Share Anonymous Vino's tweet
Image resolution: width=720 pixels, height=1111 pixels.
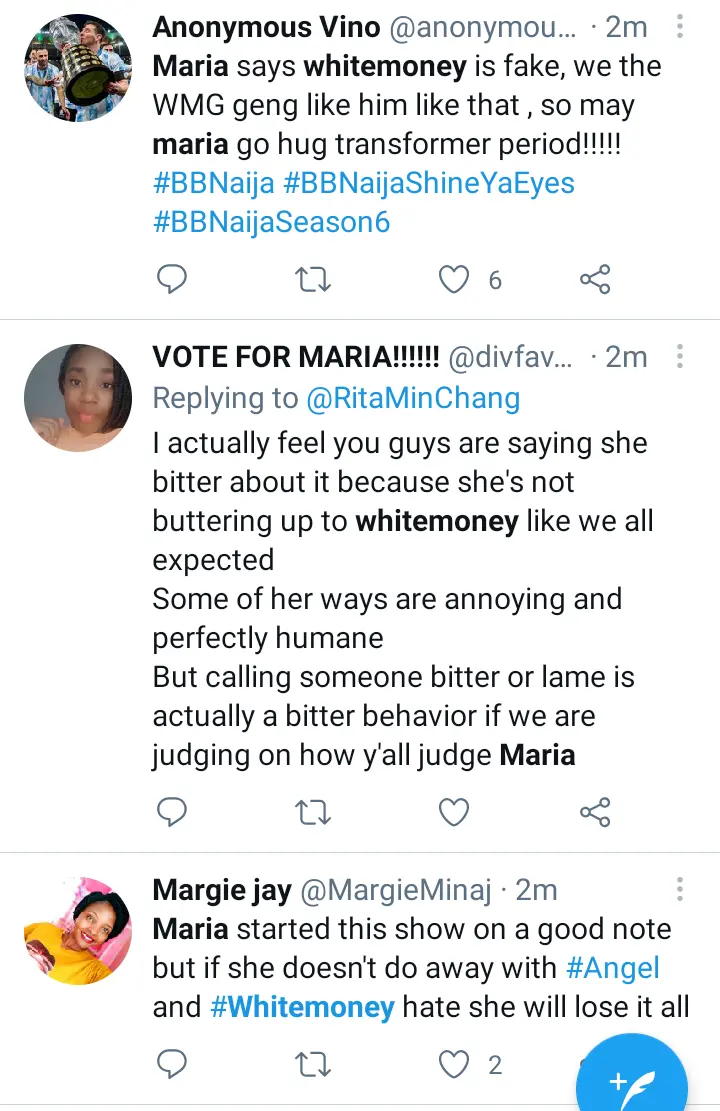click(595, 280)
